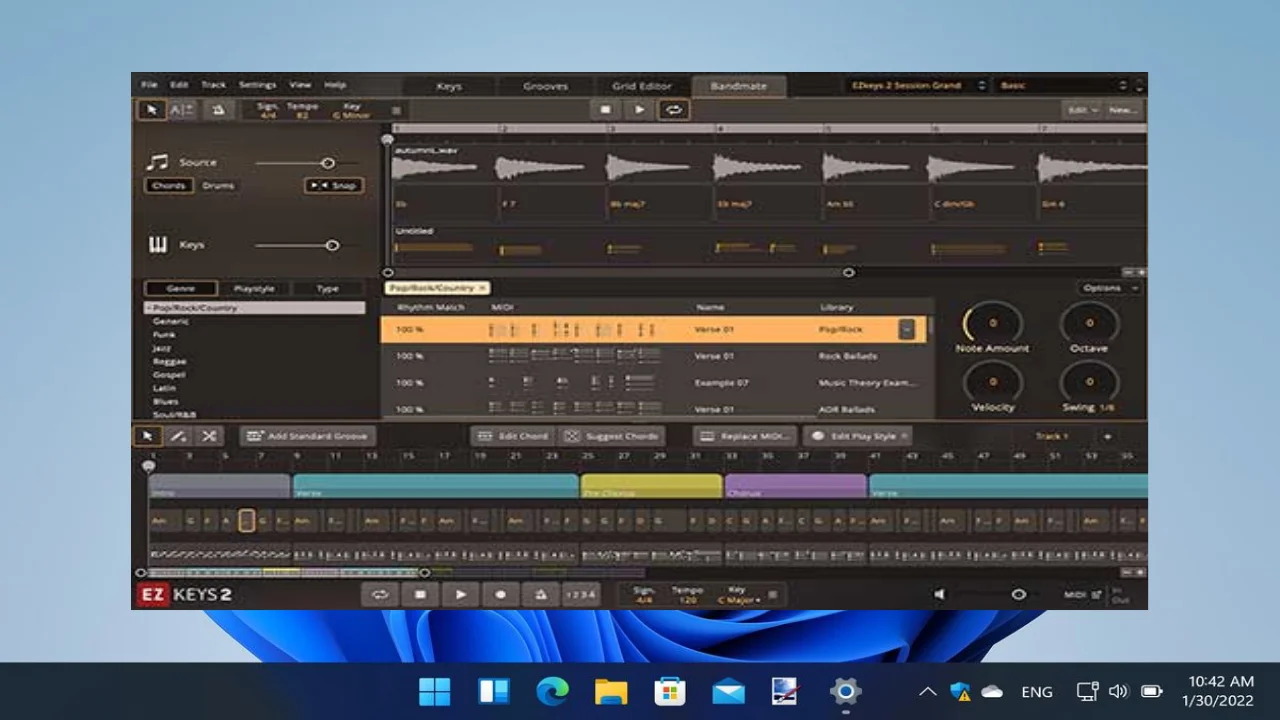Toggle the Snap button
1280x720 pixels.
click(333, 186)
